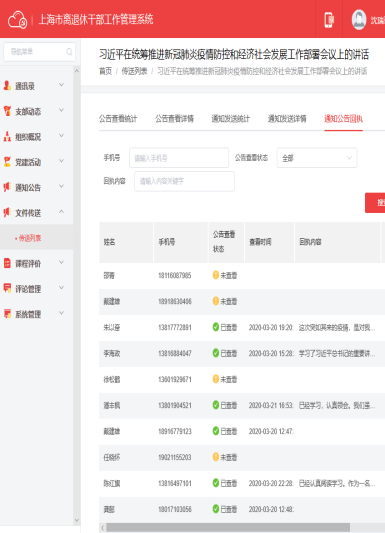Click the red search button
This screenshot has height=533, width=385.
pyautogui.click(x=375, y=203)
